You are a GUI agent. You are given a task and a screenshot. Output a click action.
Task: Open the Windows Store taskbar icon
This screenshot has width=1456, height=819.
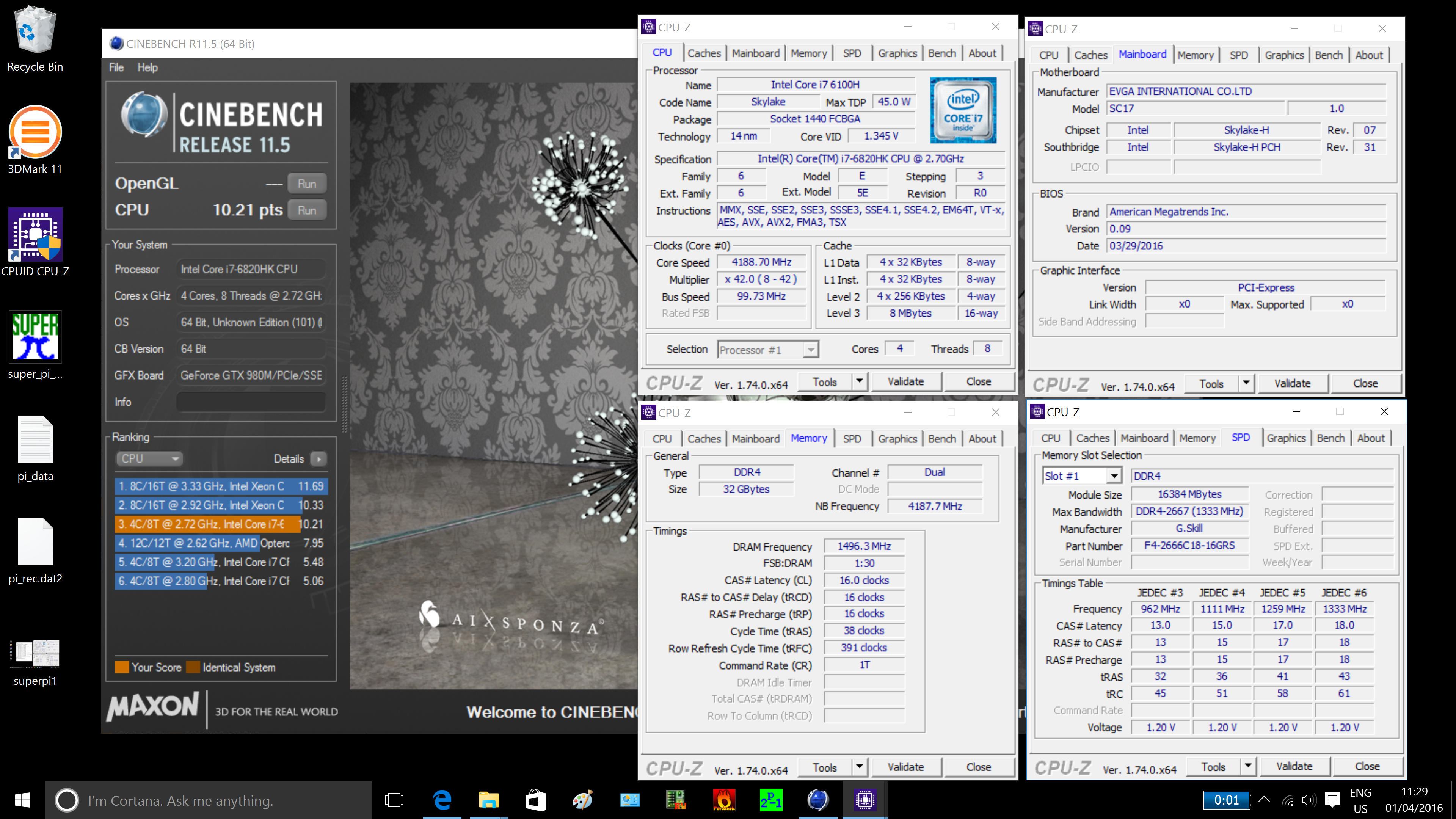(x=535, y=800)
